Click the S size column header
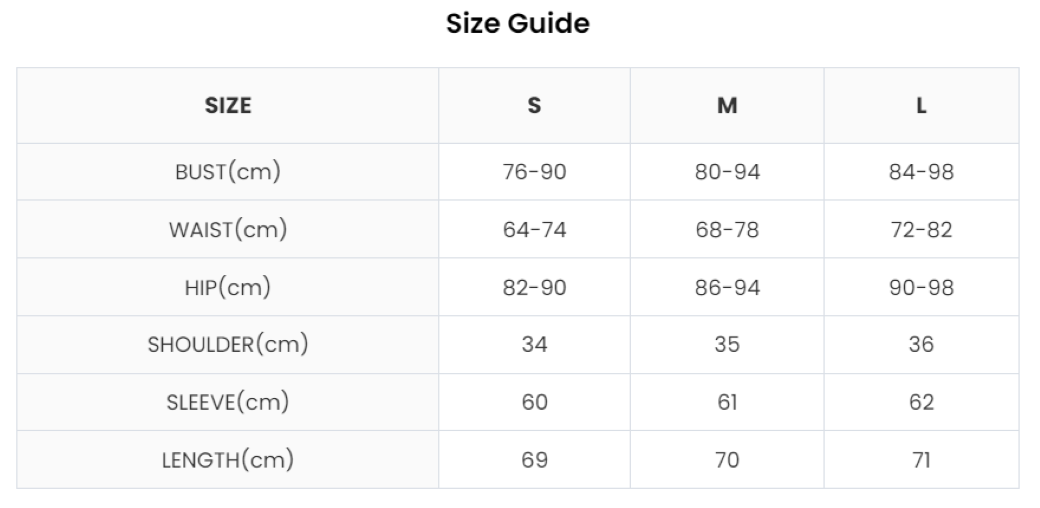1040x508 pixels. tap(534, 105)
